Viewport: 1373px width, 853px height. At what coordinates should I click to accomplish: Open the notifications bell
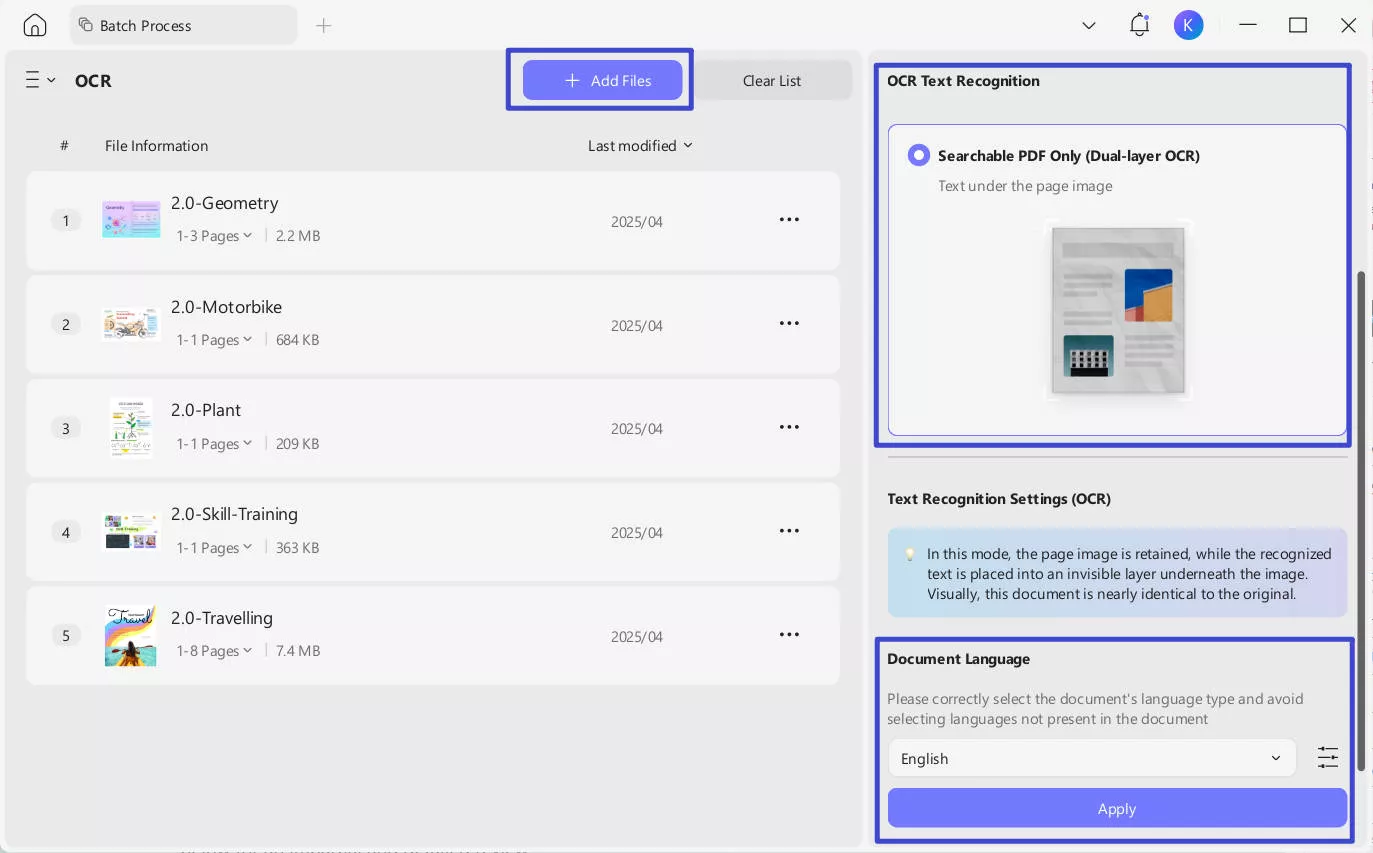[1139, 26]
